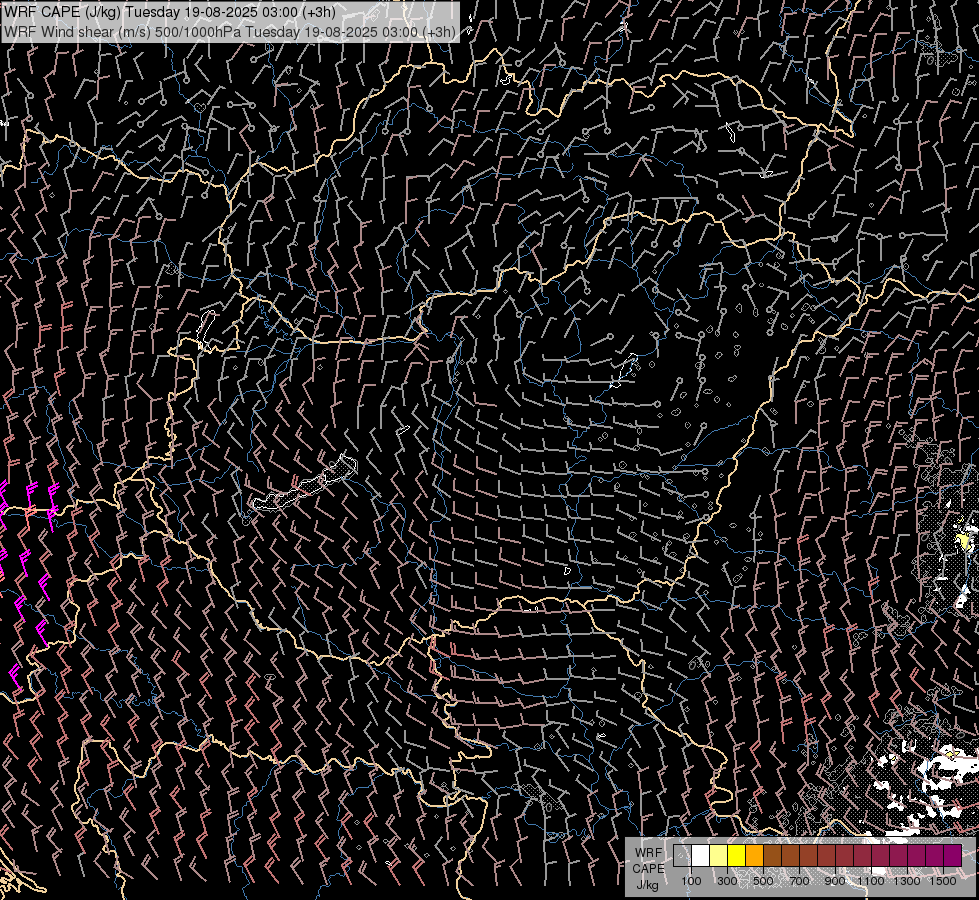Click the '1300' legend value
This screenshot has width=979, height=900.
click(x=907, y=881)
